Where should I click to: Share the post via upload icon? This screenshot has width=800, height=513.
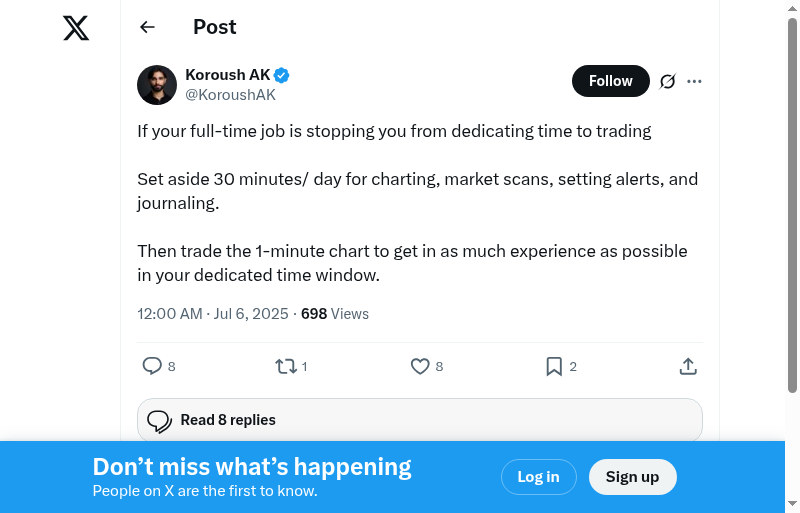point(688,367)
